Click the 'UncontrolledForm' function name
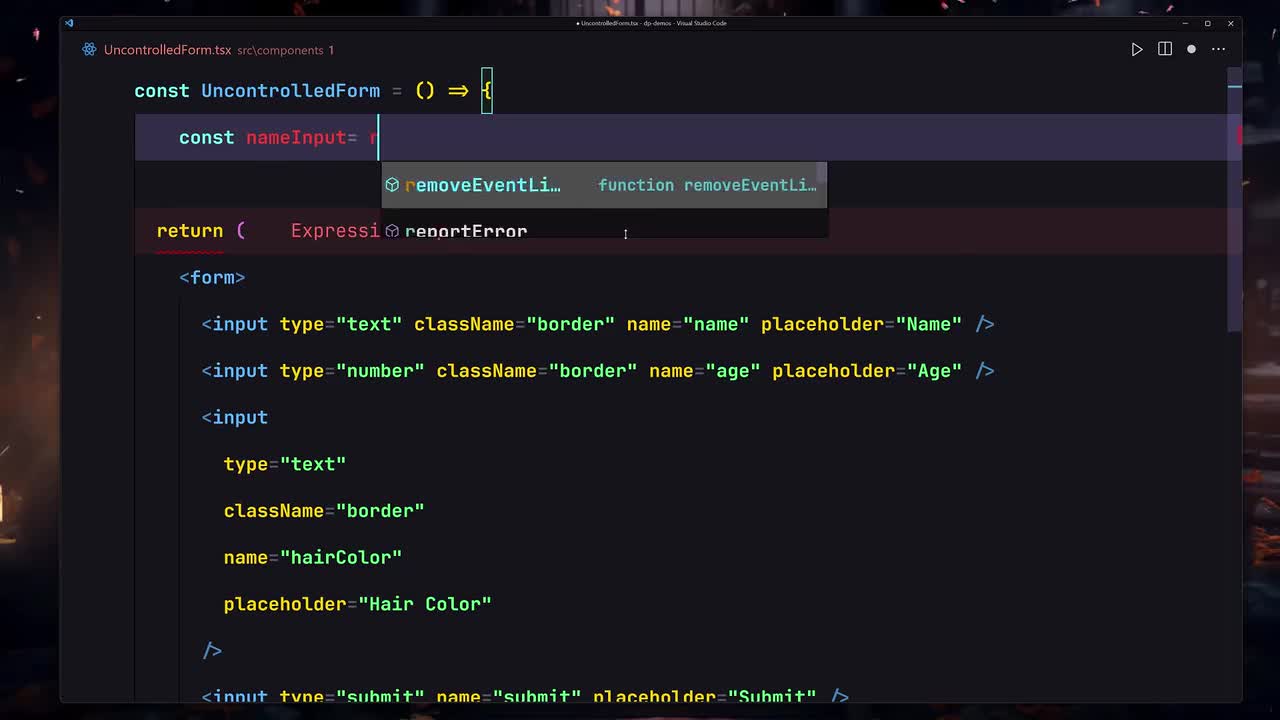The image size is (1280, 720). click(290, 91)
